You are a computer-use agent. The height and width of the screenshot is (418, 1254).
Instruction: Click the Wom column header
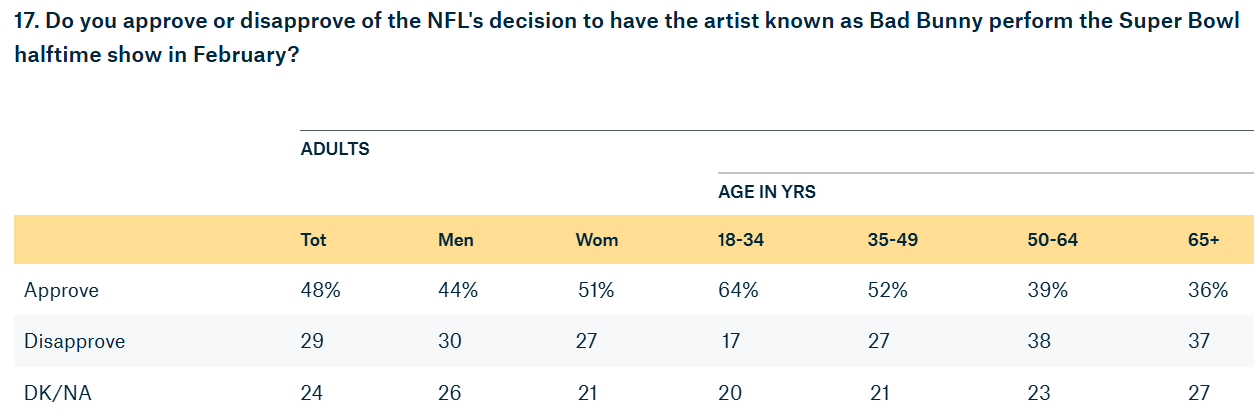597,240
